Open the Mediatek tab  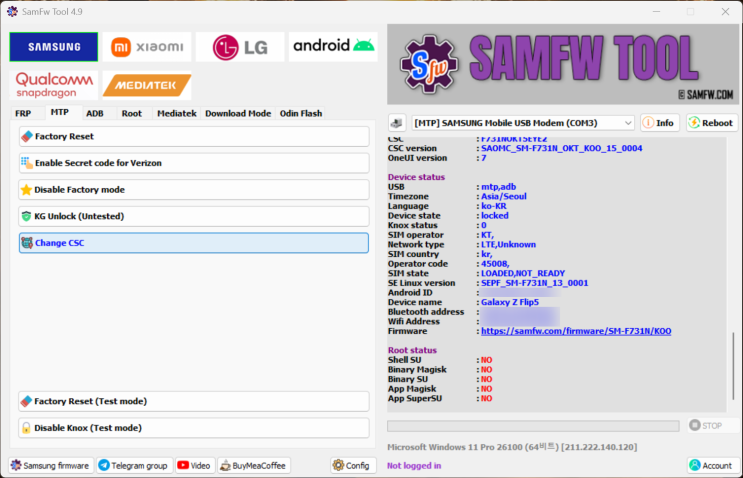pyautogui.click(x=177, y=114)
